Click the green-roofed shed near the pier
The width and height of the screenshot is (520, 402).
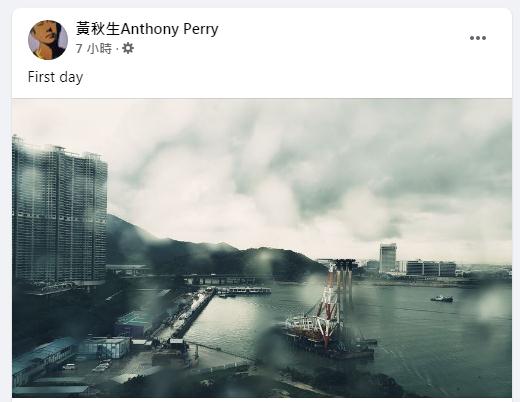(133, 323)
